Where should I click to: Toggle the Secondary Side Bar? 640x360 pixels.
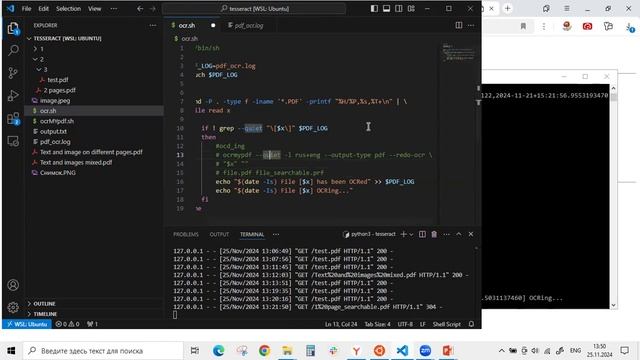[x=399, y=9]
